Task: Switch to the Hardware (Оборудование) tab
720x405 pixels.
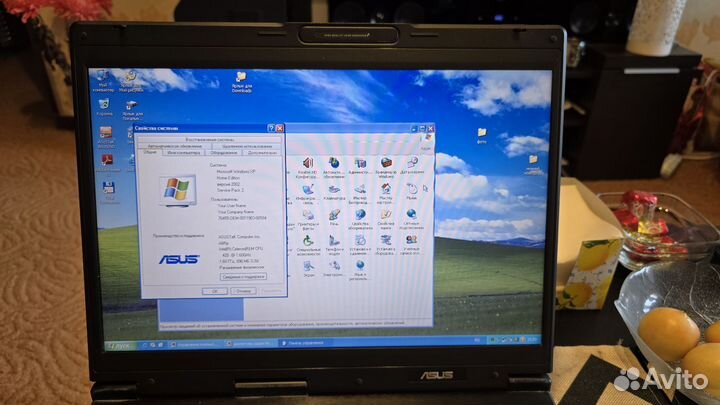Action: pos(224,152)
